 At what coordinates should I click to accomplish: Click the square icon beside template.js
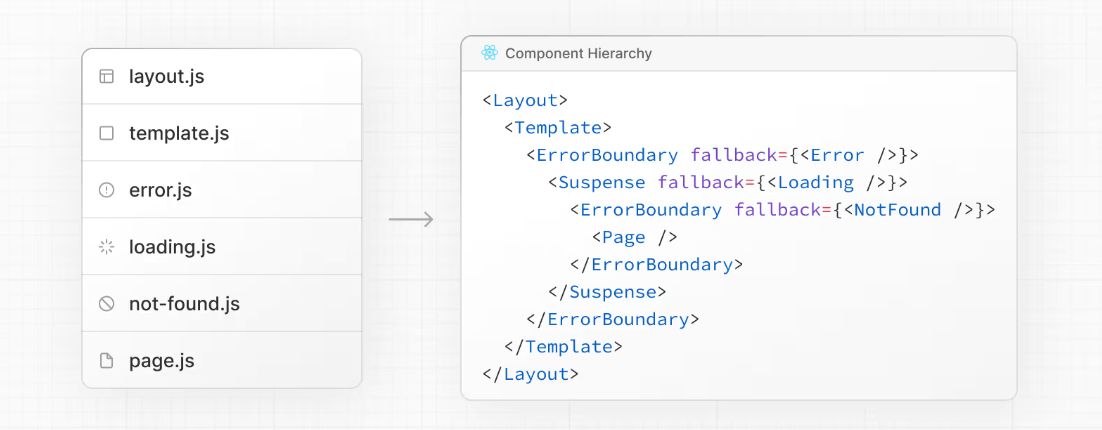pos(107,133)
